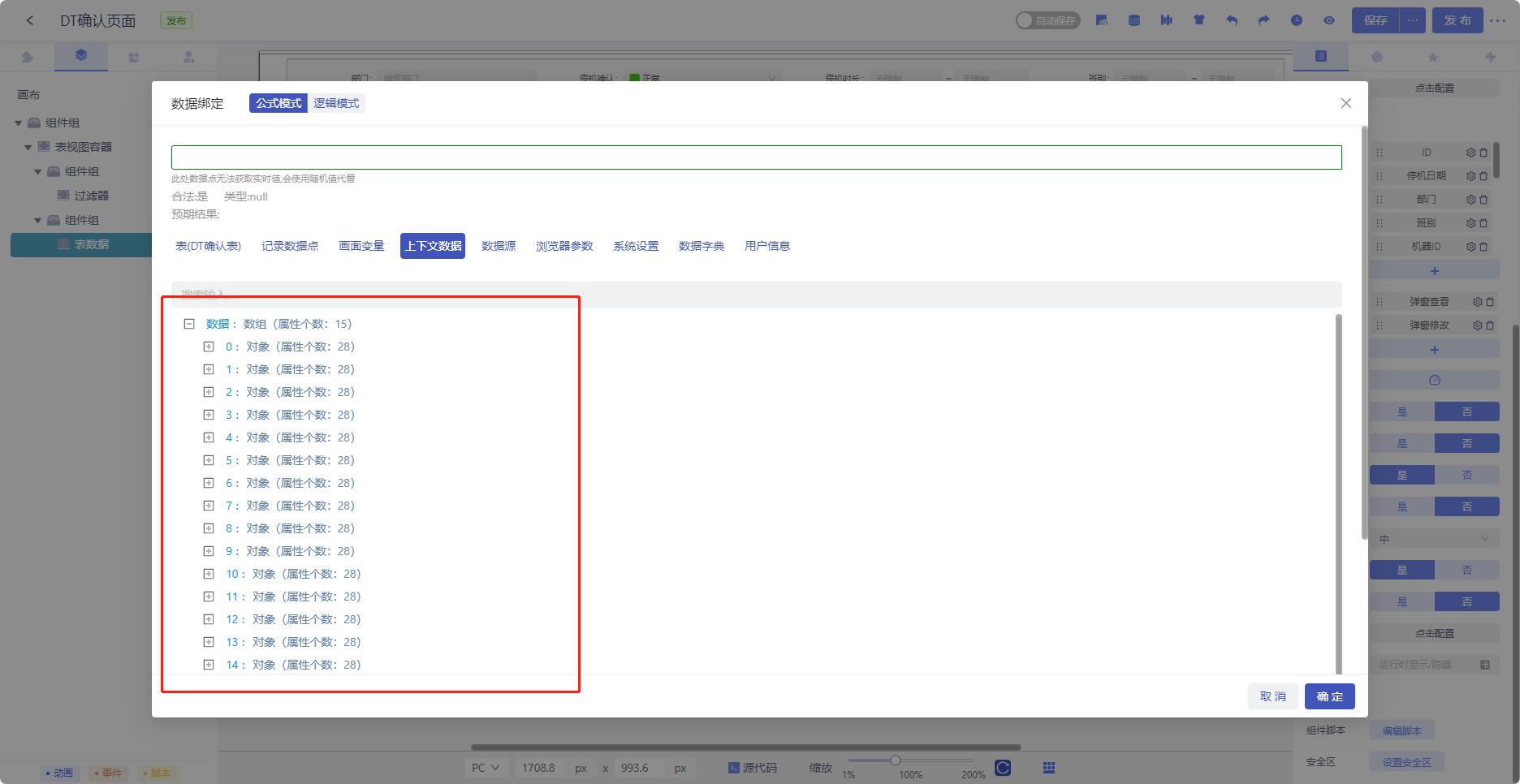
Task: Expand object node 3 in the data tree
Action: click(209, 415)
